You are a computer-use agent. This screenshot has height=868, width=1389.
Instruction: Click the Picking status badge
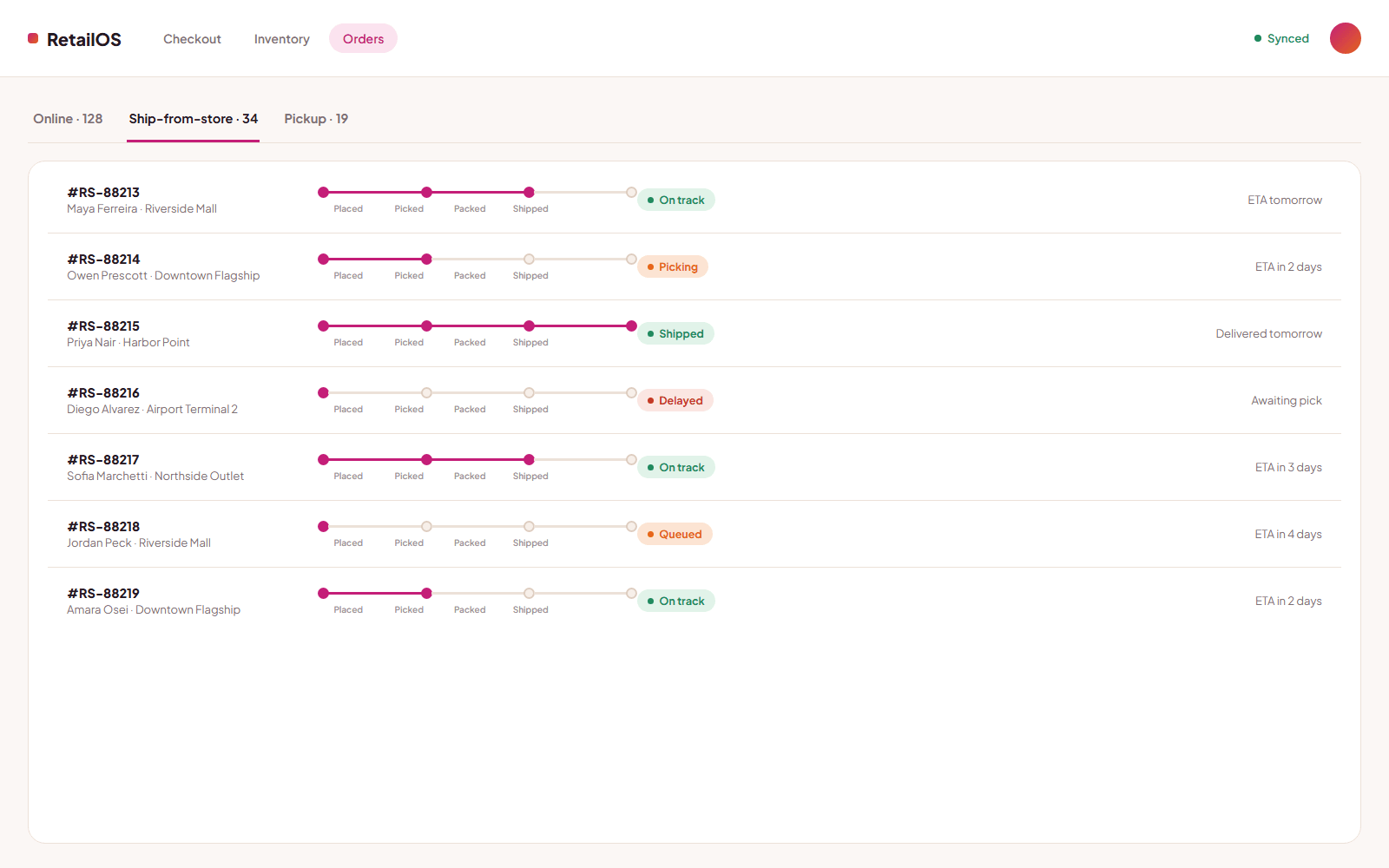point(673,266)
